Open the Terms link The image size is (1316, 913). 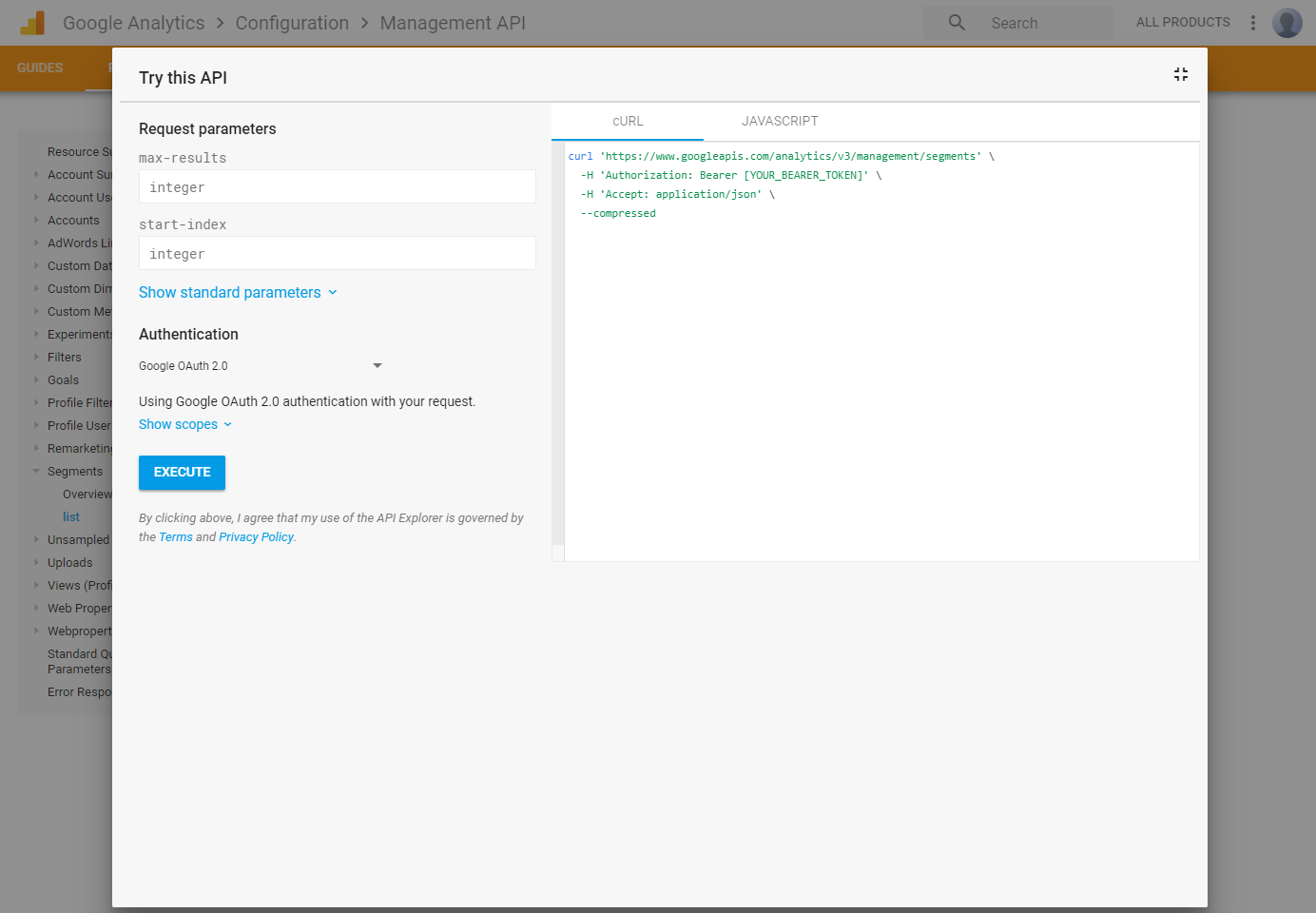176,537
